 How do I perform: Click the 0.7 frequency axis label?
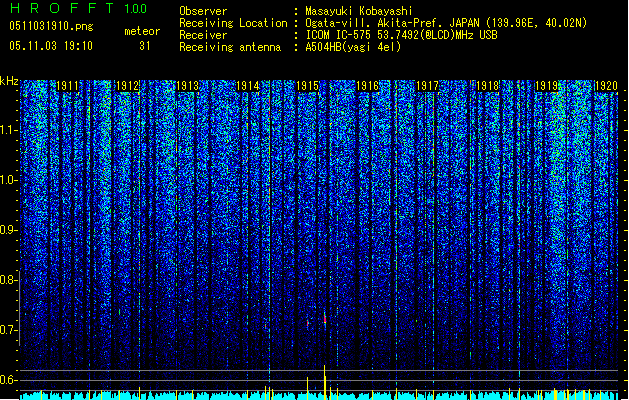coord(8,330)
